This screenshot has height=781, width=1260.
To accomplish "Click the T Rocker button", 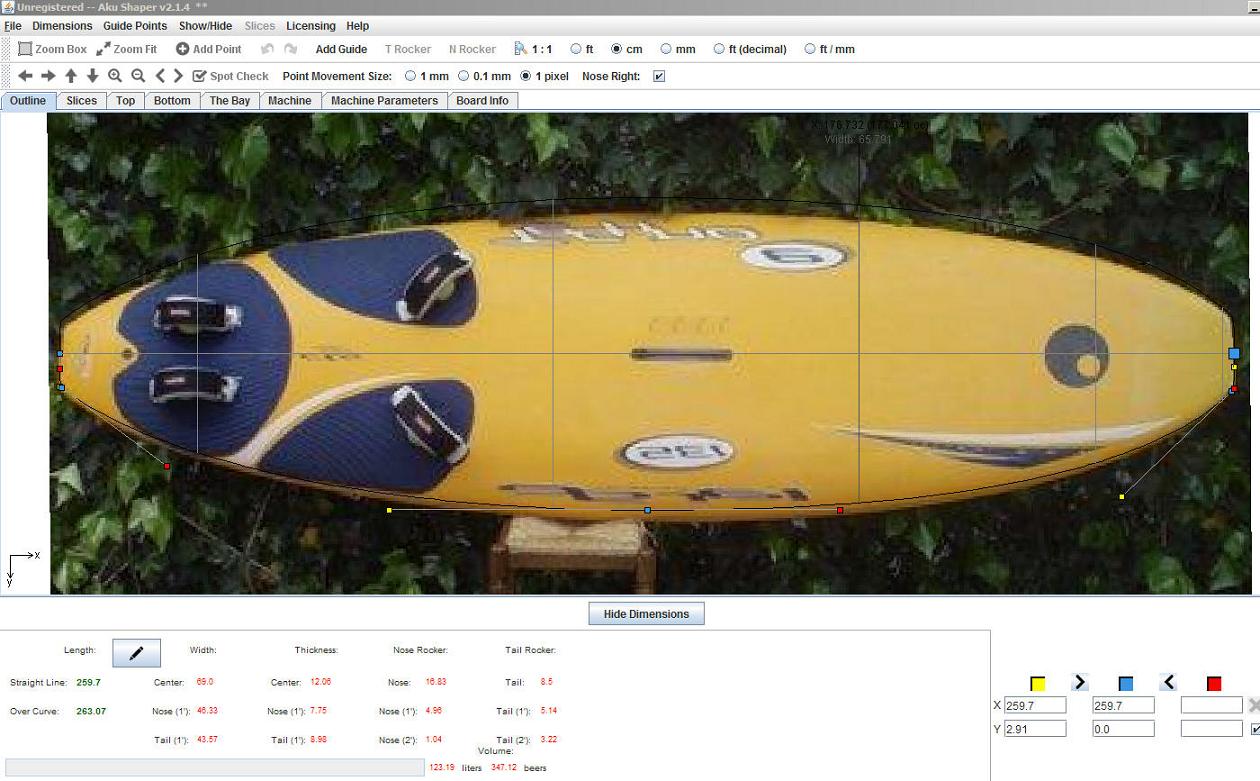I will [x=408, y=49].
